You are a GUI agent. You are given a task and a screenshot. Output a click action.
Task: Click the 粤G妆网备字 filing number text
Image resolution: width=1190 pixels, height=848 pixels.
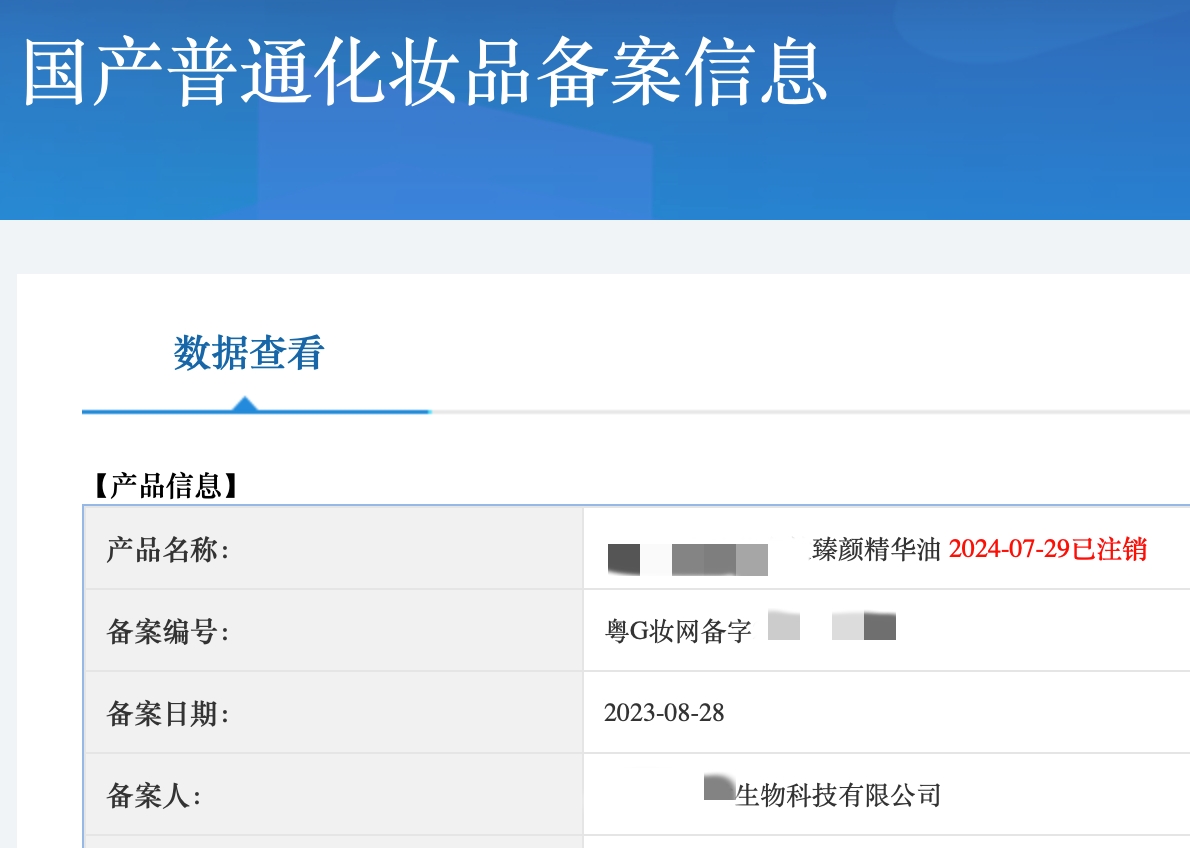coord(678,632)
